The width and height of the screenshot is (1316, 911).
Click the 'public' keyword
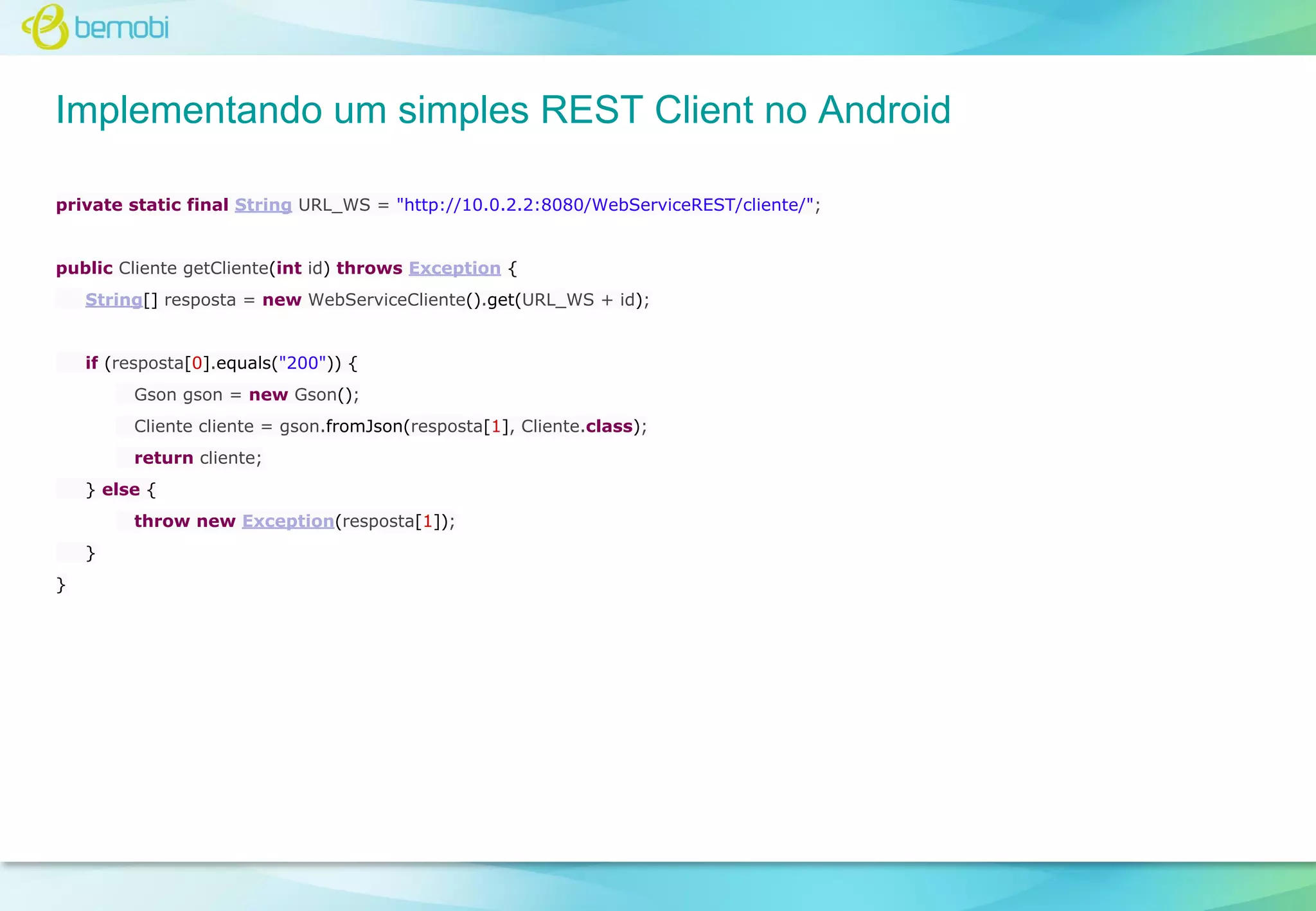coord(84,268)
